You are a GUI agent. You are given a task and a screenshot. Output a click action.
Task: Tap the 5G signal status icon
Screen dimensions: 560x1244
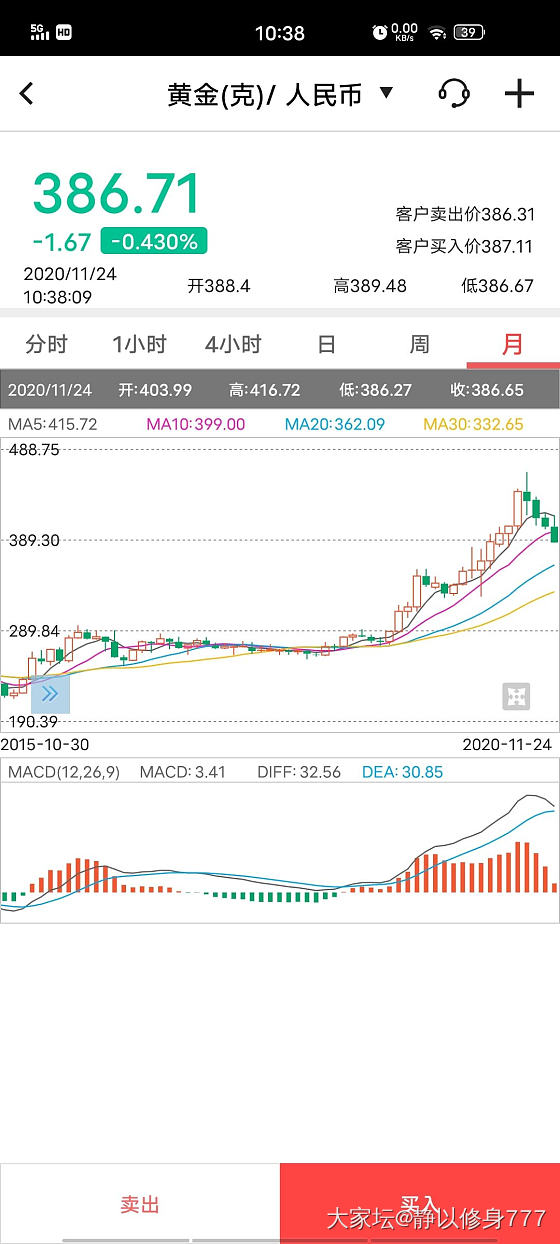pyautogui.click(x=38, y=32)
